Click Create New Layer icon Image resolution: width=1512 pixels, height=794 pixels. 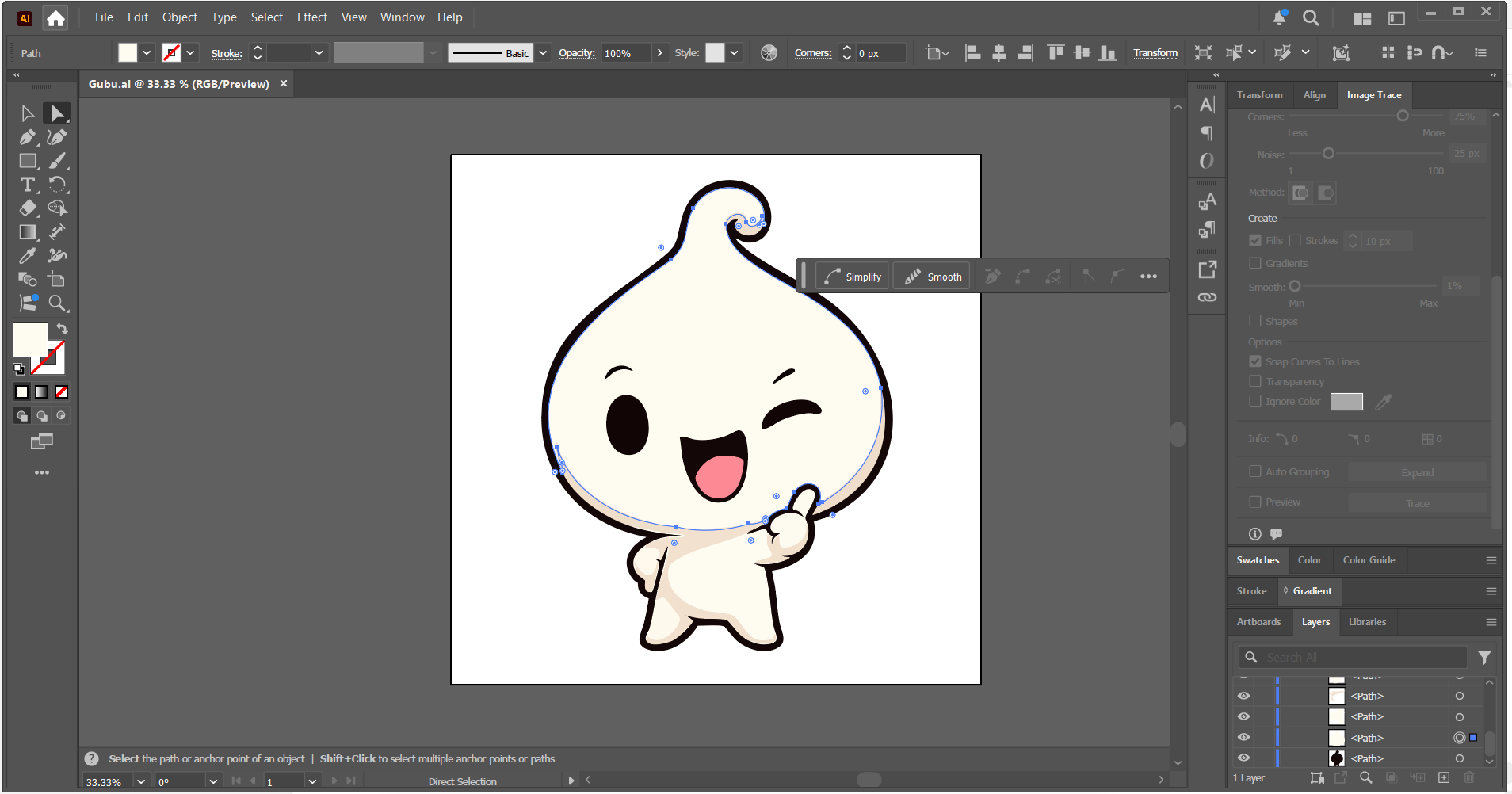click(1444, 777)
